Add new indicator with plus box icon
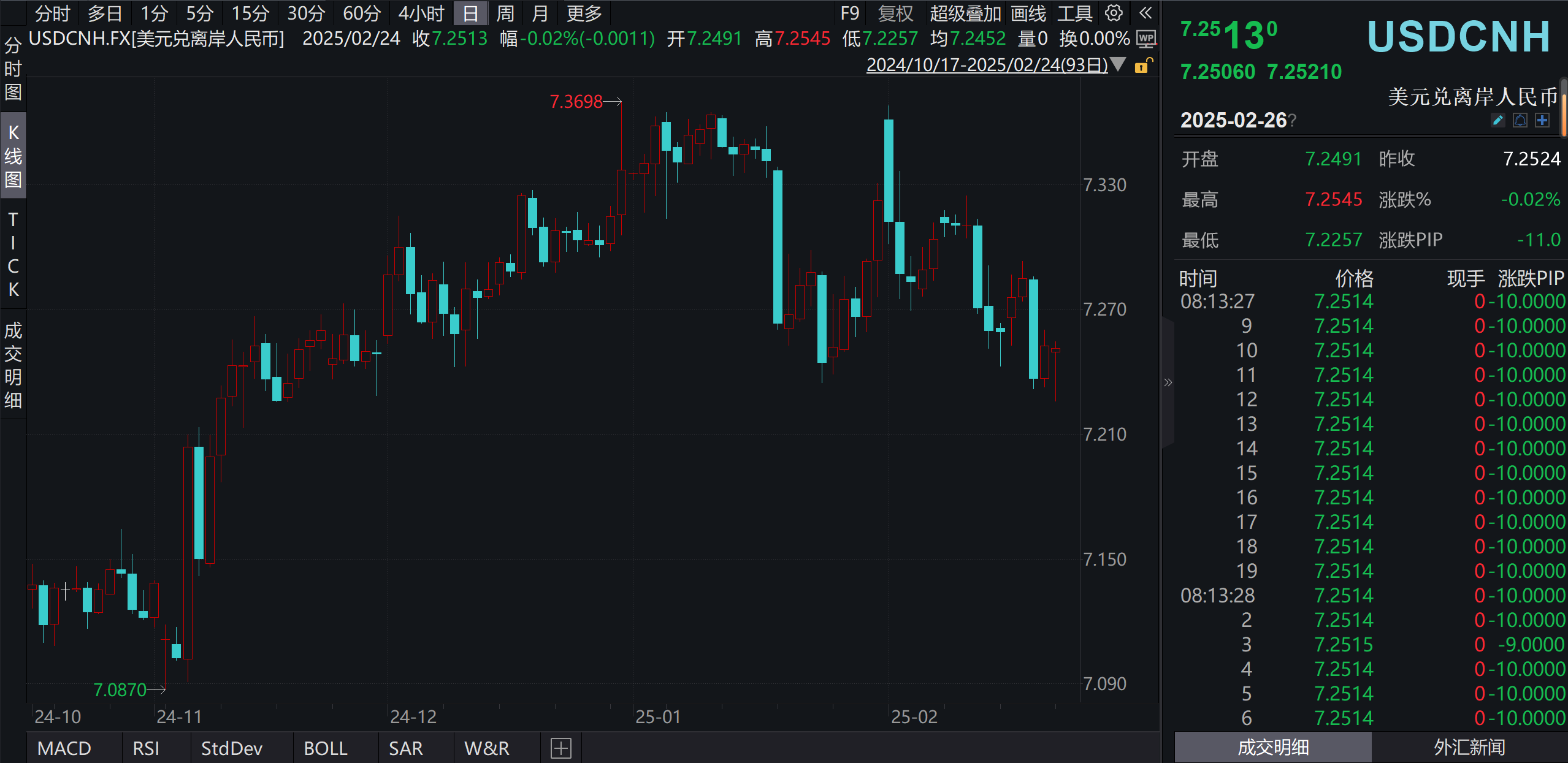The width and height of the screenshot is (1568, 763). (x=560, y=748)
